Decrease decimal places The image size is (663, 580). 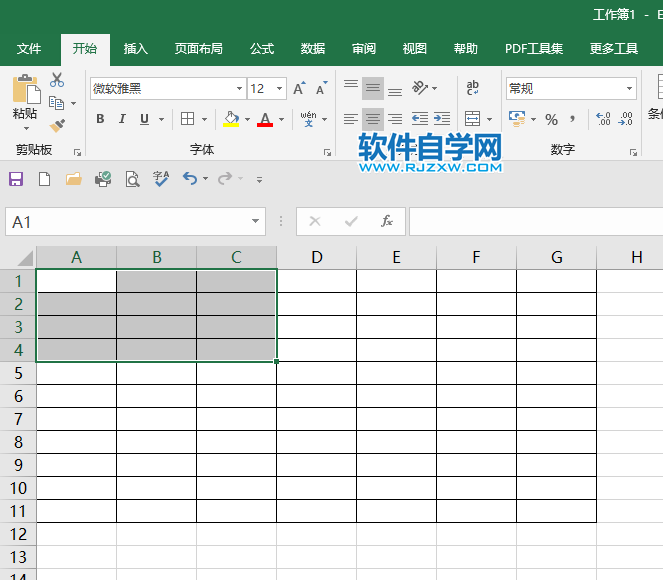pyautogui.click(x=625, y=119)
